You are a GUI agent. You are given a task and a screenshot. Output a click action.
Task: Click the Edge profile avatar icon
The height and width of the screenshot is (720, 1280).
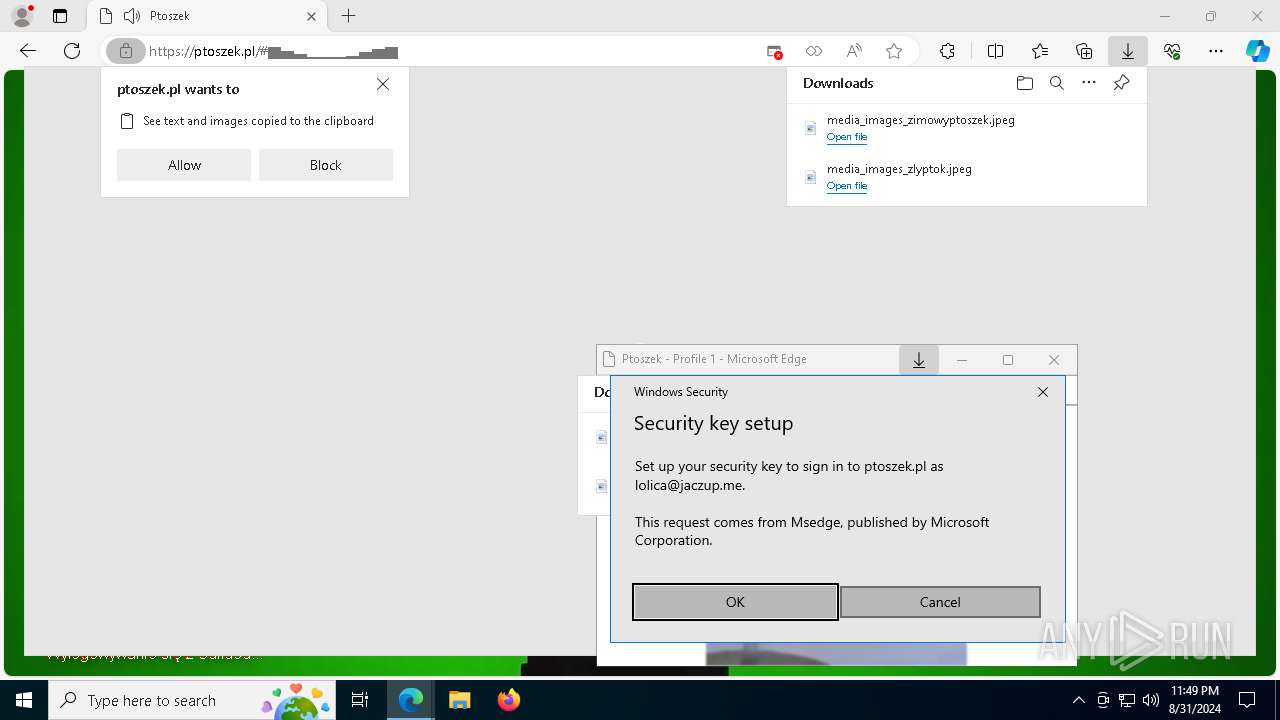pyautogui.click(x=22, y=16)
